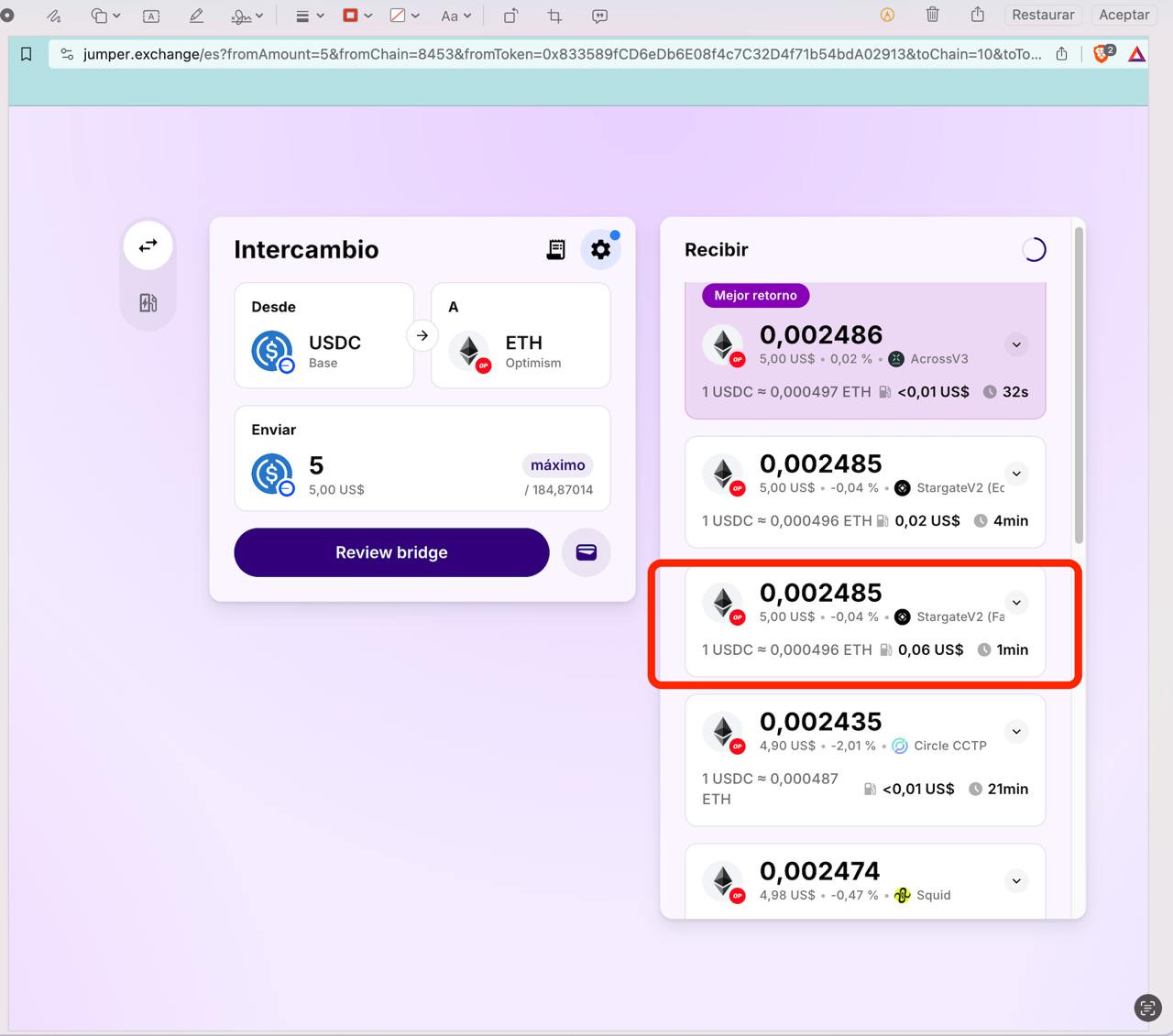Click the loading spinner in the Recibir header
Viewport: 1173px width, 1036px height.
pyautogui.click(x=1034, y=249)
